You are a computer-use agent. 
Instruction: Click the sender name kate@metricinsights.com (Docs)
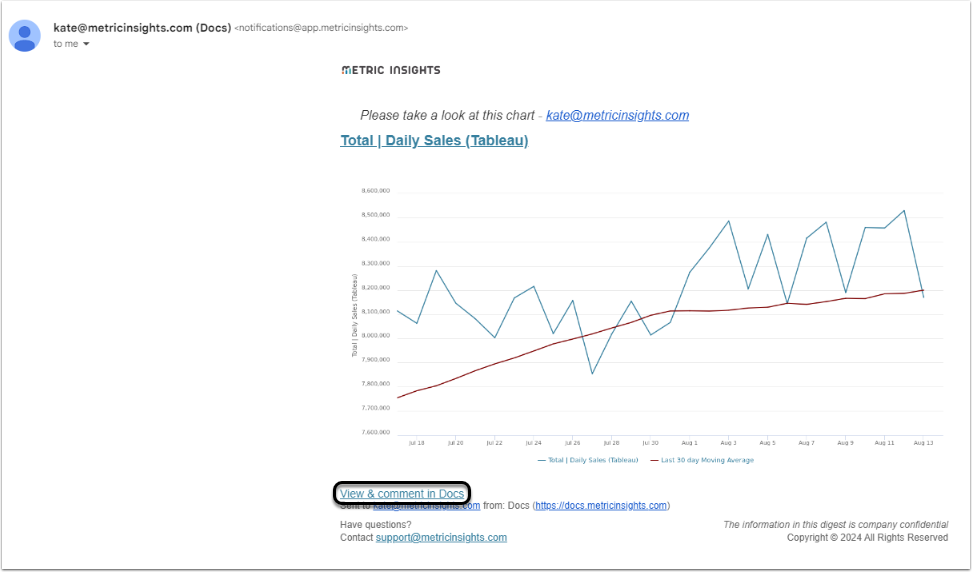point(141,27)
